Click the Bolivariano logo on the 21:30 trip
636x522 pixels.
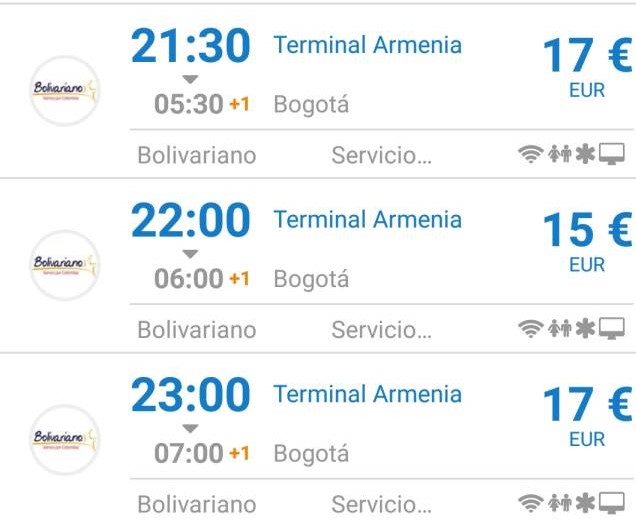pos(64,91)
